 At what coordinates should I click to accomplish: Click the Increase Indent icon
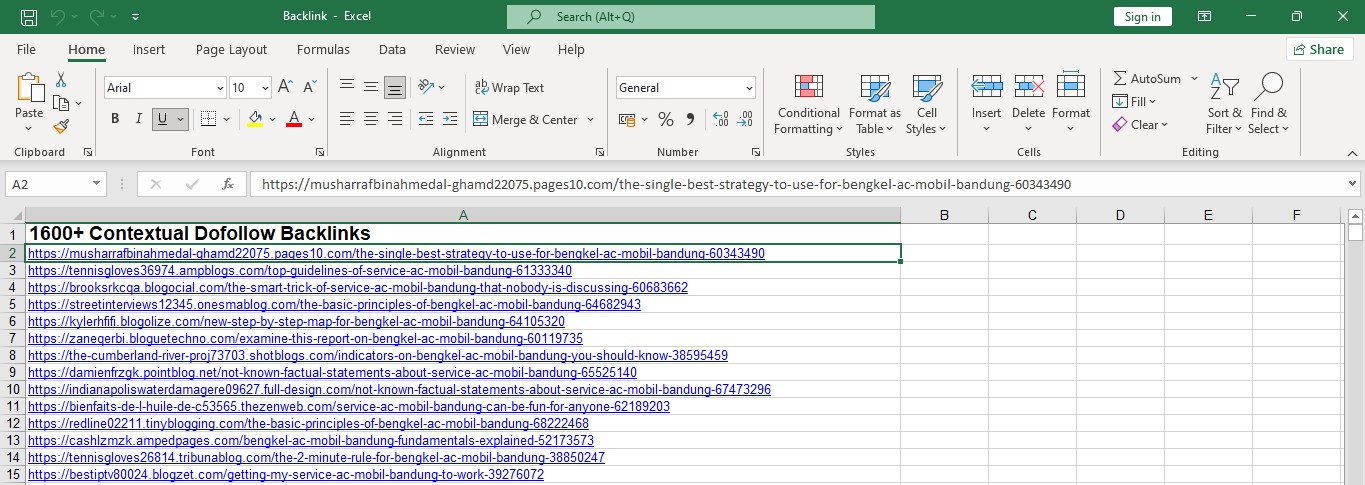click(x=450, y=119)
